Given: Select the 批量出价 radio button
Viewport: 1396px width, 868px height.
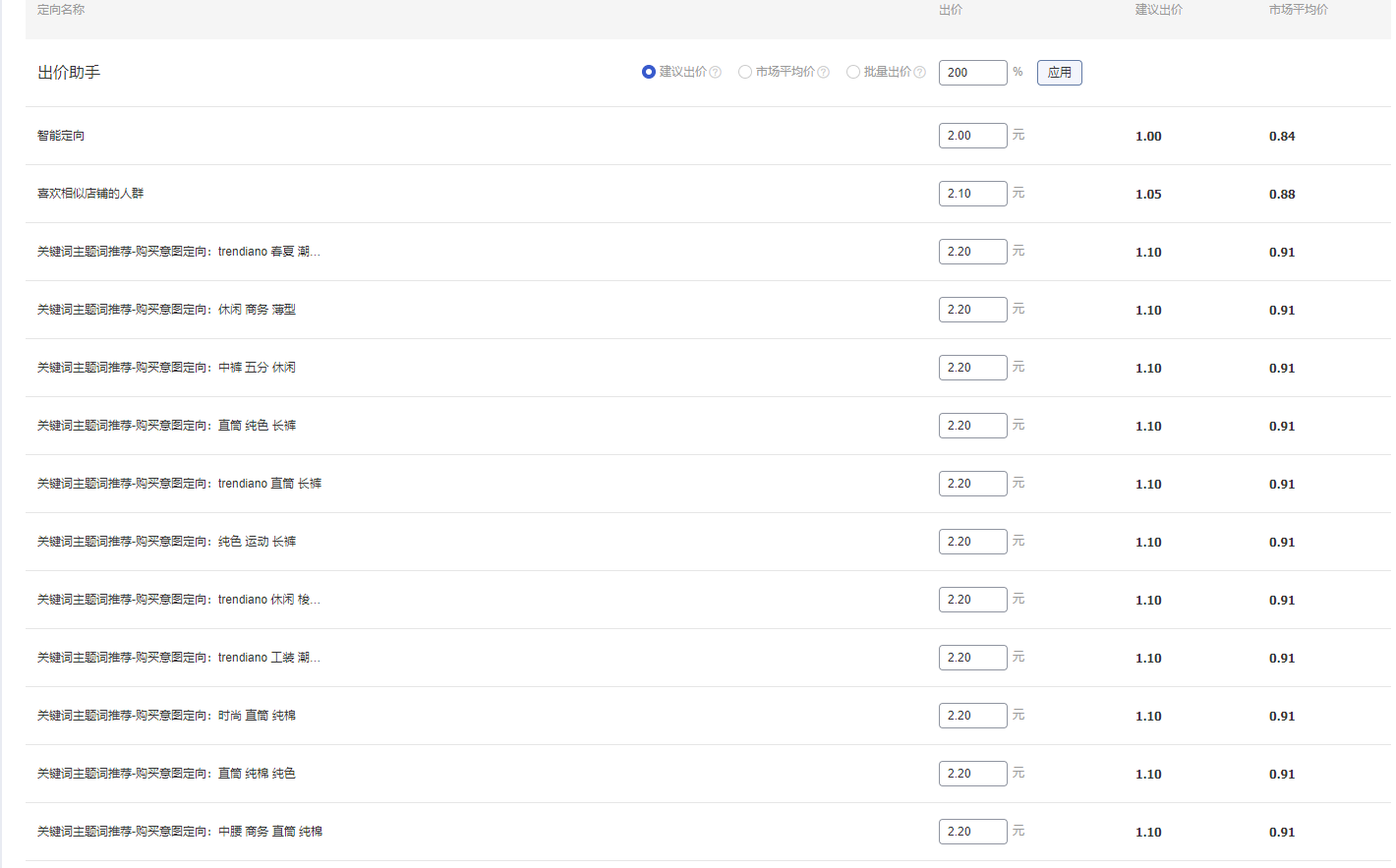Looking at the screenshot, I should click(853, 72).
